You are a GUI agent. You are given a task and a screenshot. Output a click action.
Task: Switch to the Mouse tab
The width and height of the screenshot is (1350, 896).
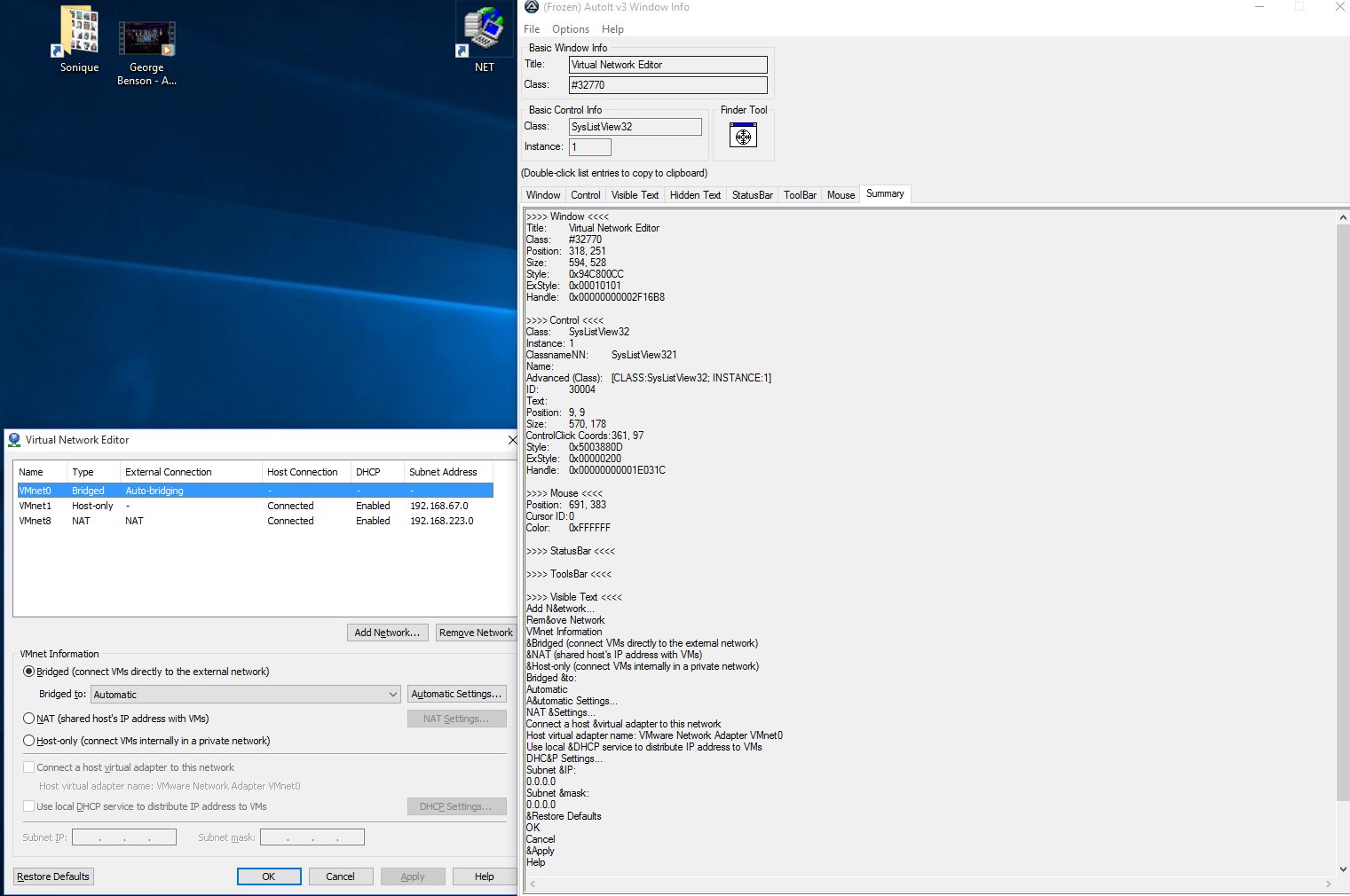click(x=841, y=195)
